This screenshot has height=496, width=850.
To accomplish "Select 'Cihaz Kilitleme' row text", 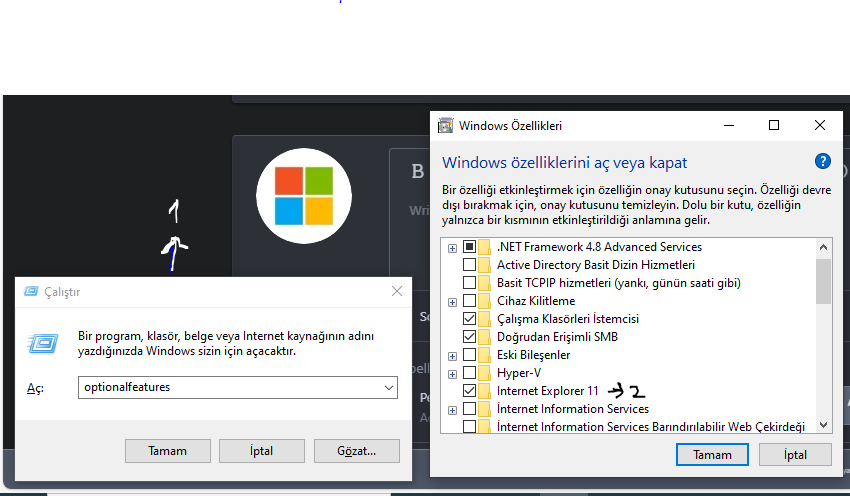I will pos(536,301).
